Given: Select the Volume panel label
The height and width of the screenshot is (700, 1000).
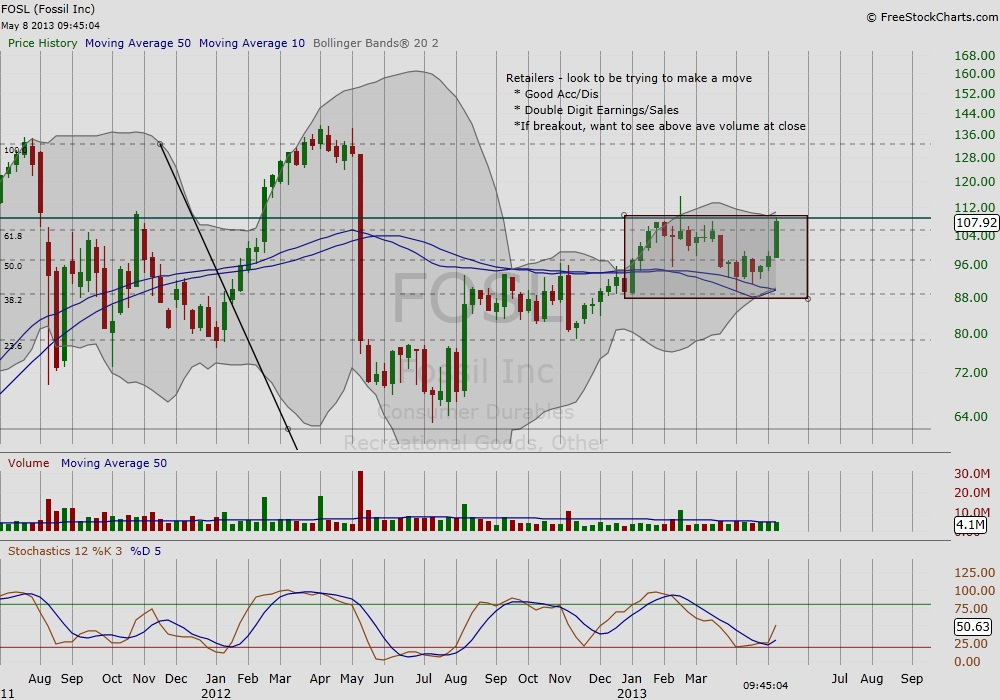Looking at the screenshot, I should pyautogui.click(x=28, y=463).
